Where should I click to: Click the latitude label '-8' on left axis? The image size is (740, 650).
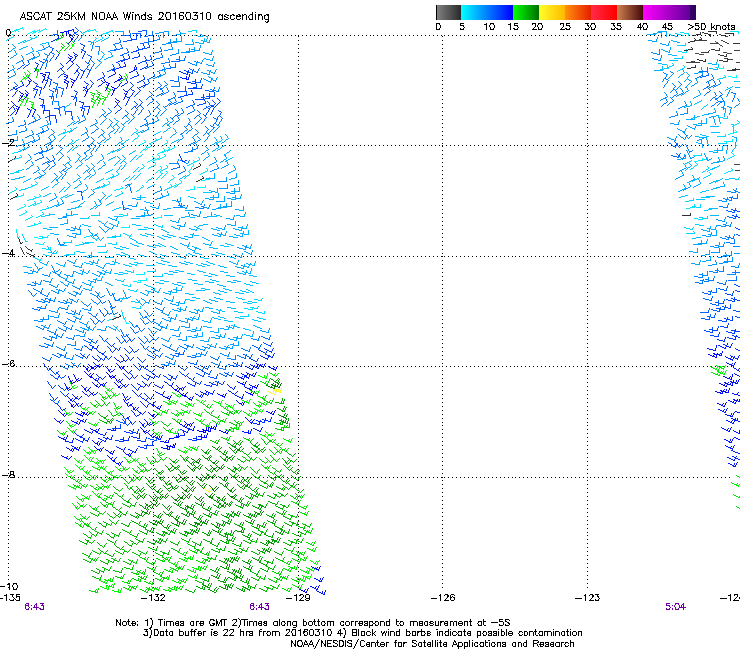click(8, 474)
